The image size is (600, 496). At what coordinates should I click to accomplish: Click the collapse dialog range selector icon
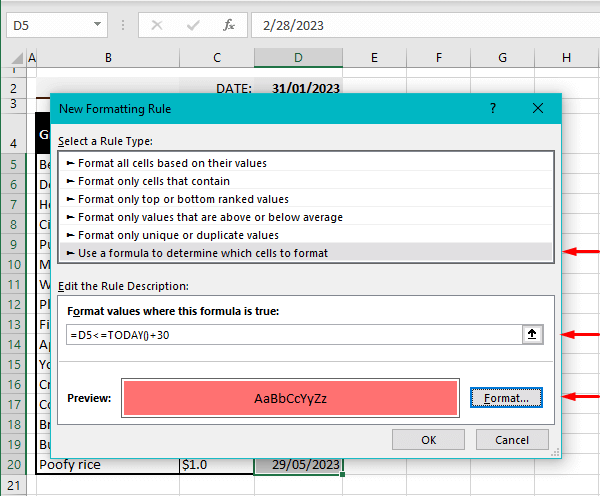pos(533,335)
